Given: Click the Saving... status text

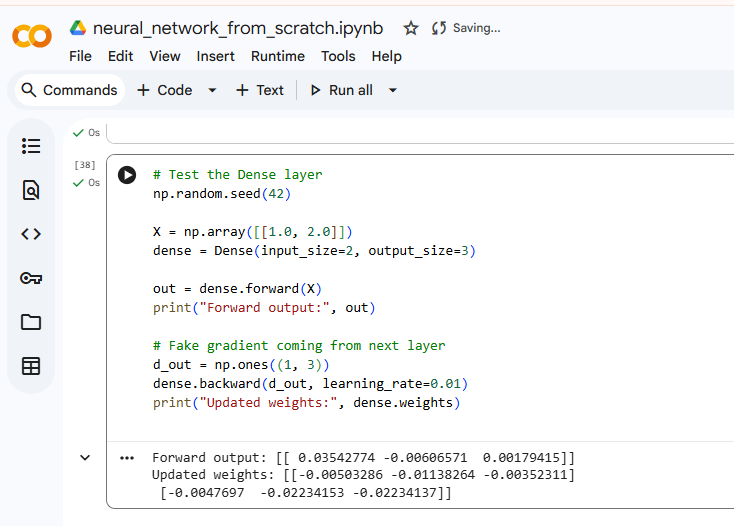Looking at the screenshot, I should [477, 28].
